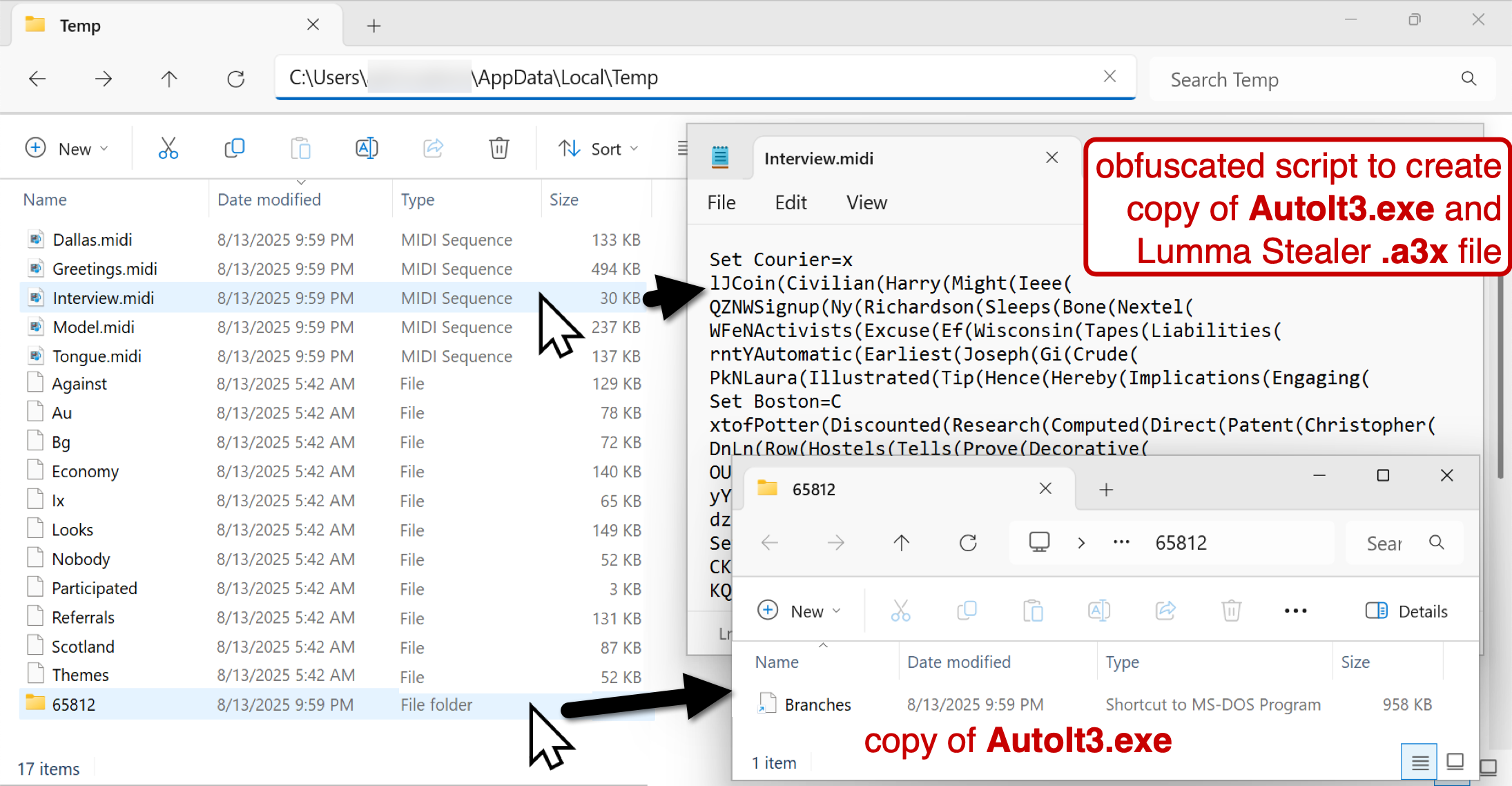Click the three-dots See more icon in 65812 window
The image size is (1512, 786).
[x=1295, y=611]
